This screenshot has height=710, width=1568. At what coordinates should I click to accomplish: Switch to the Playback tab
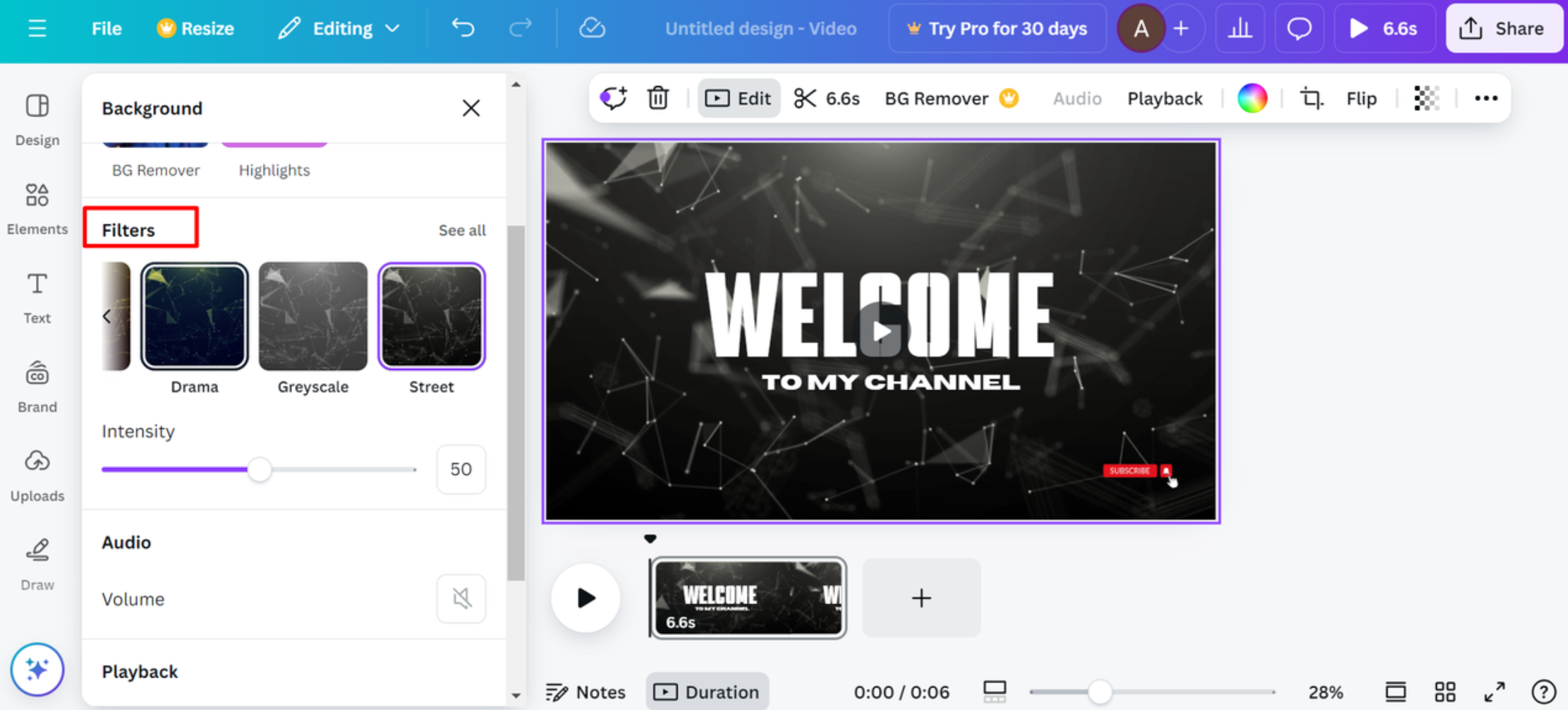[x=1165, y=98]
